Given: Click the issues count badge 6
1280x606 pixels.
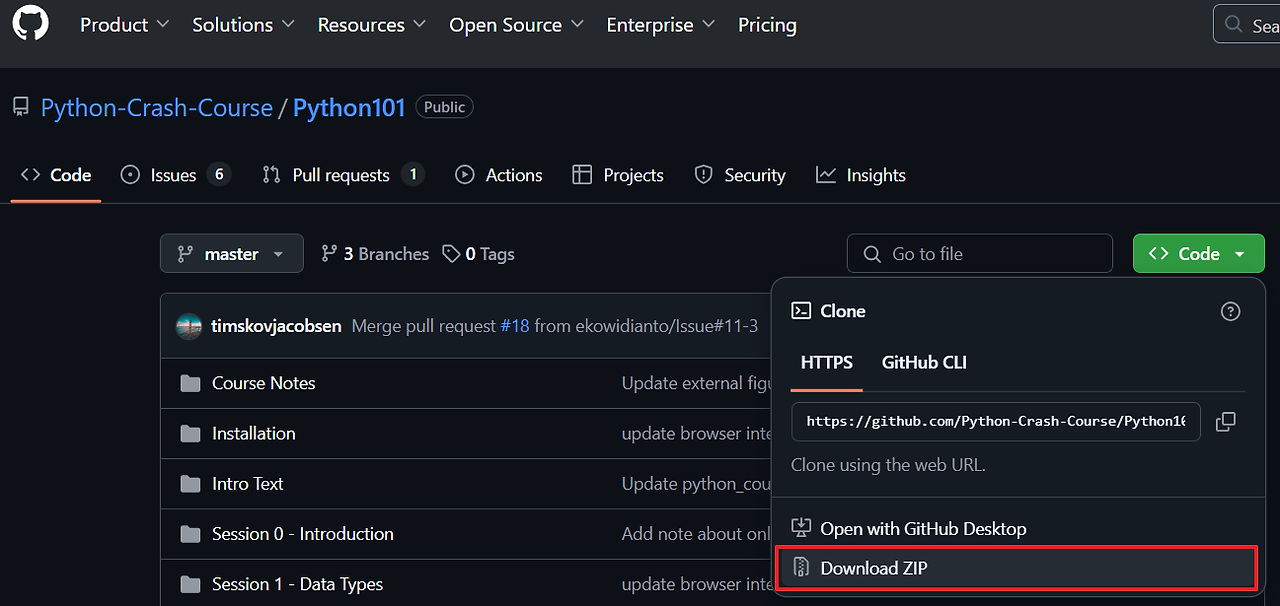Looking at the screenshot, I should pyautogui.click(x=219, y=174).
